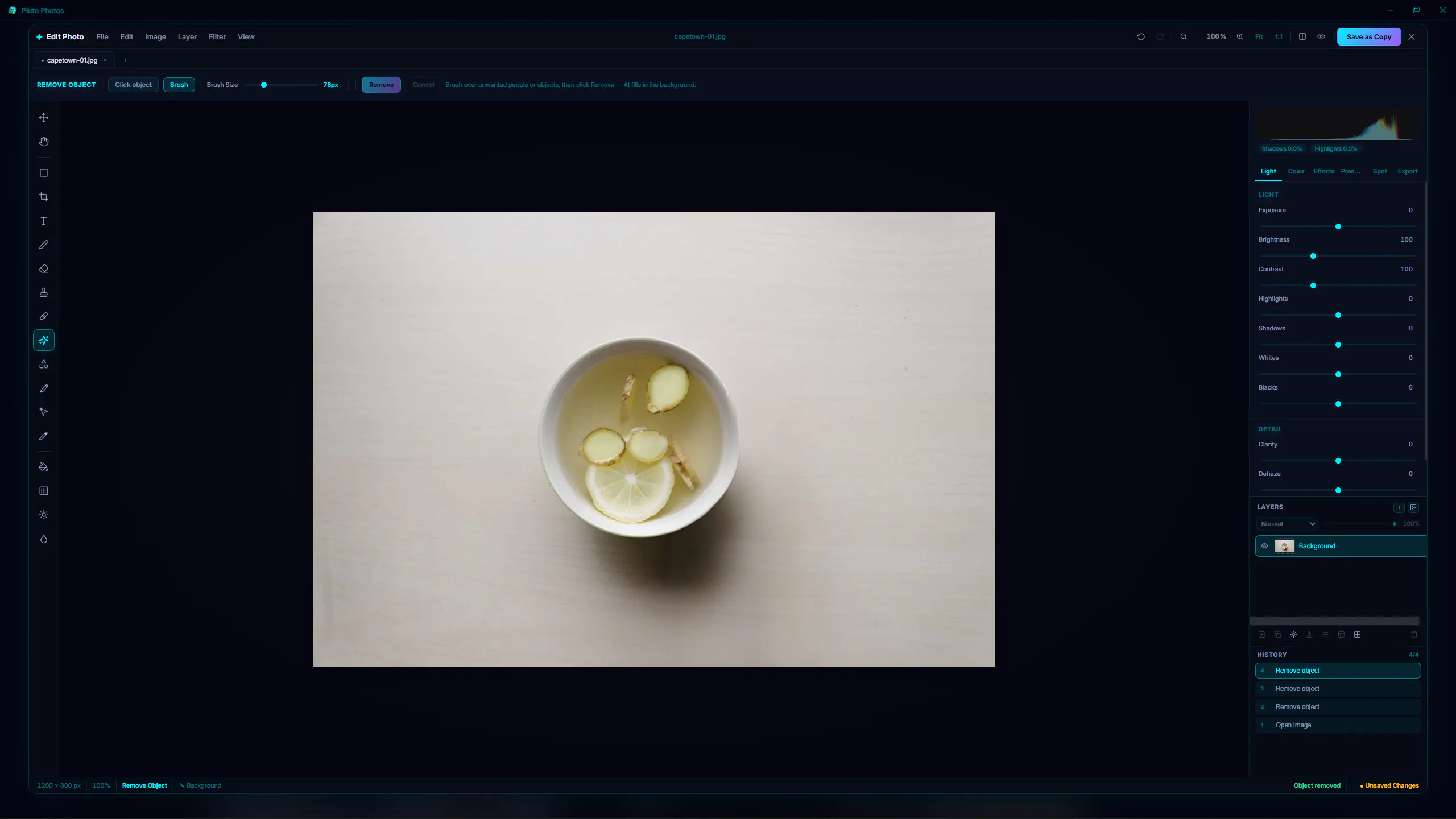Open the Image menu
This screenshot has width=1456, height=819.
pyautogui.click(x=155, y=36)
